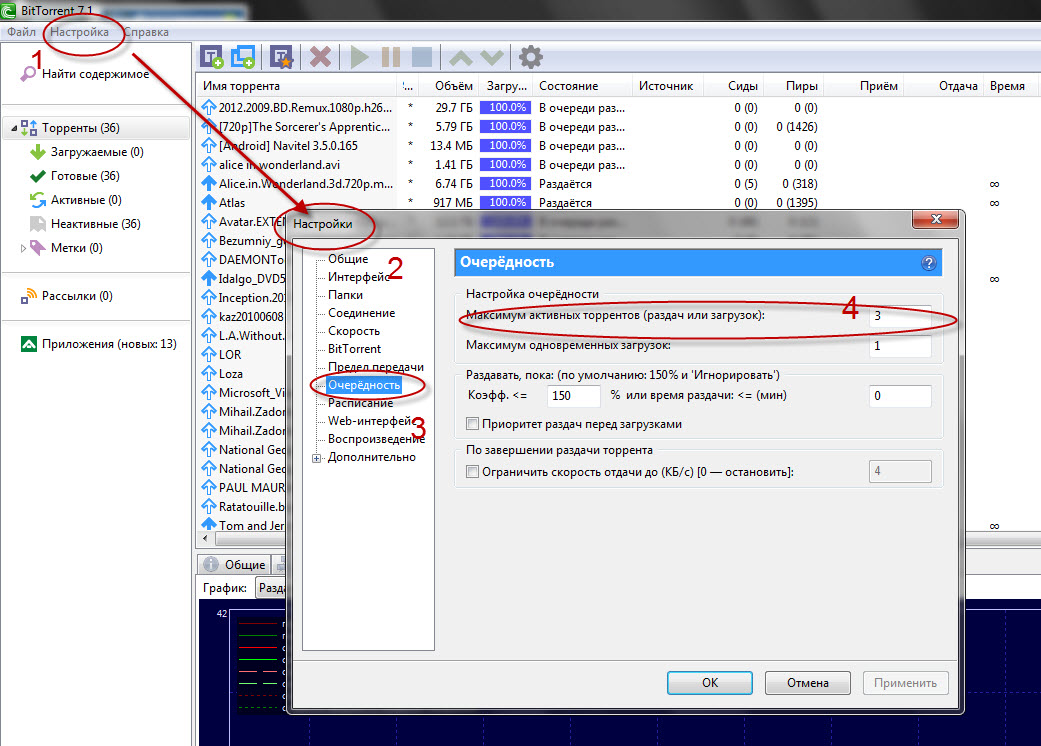
Task: Collapse the Торренты (36) tree node
Action: [14, 128]
